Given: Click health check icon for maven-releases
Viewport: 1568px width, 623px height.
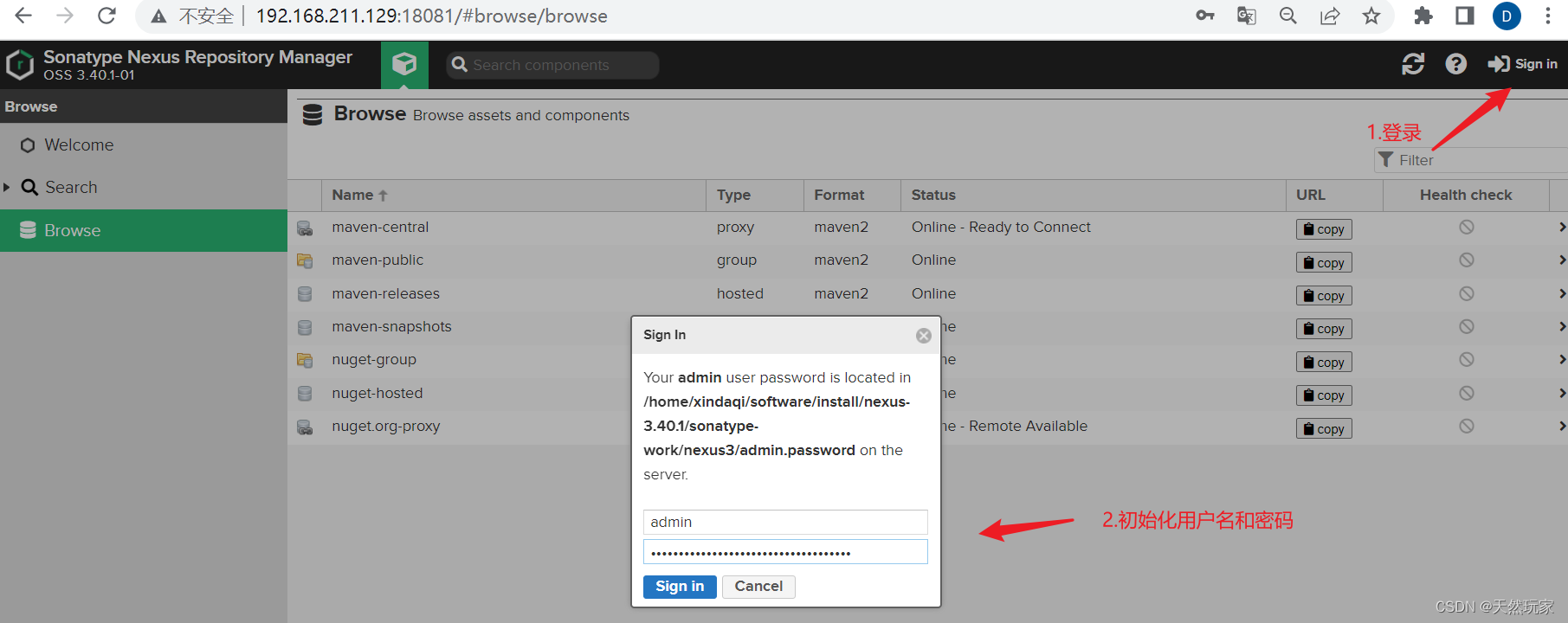Looking at the screenshot, I should point(1466,293).
